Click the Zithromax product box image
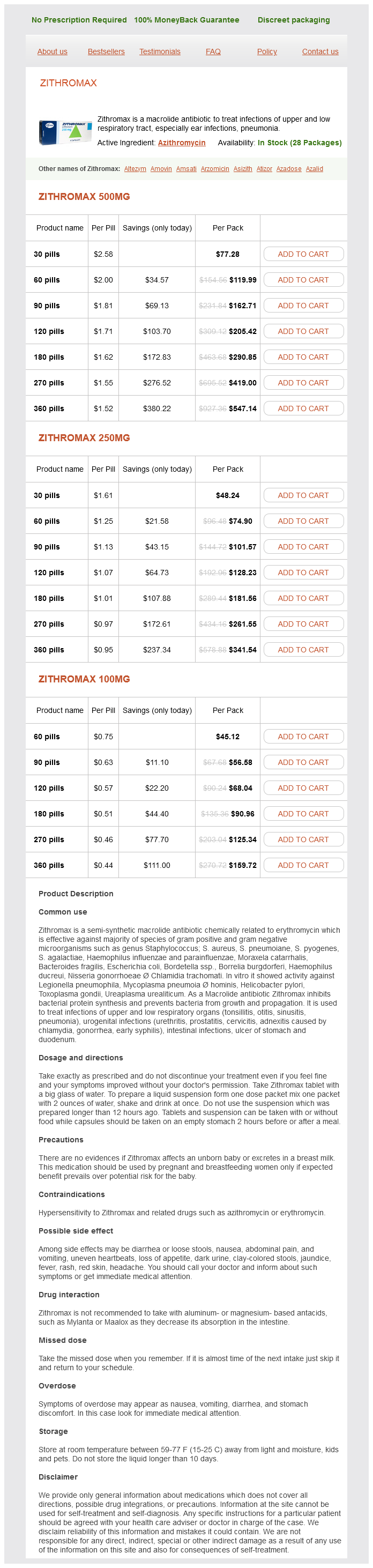 coord(64,132)
